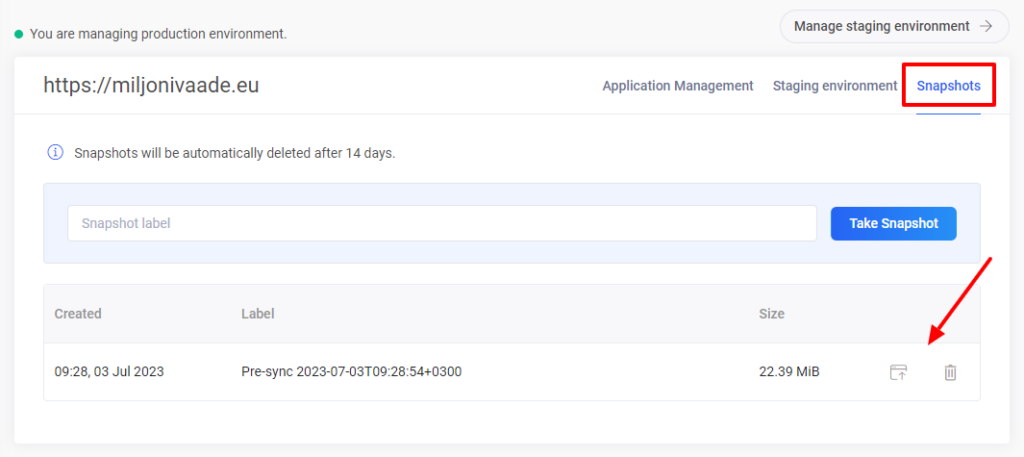Click the arrow icon in Manage staging environment
This screenshot has height=457, width=1024.
point(987,26)
